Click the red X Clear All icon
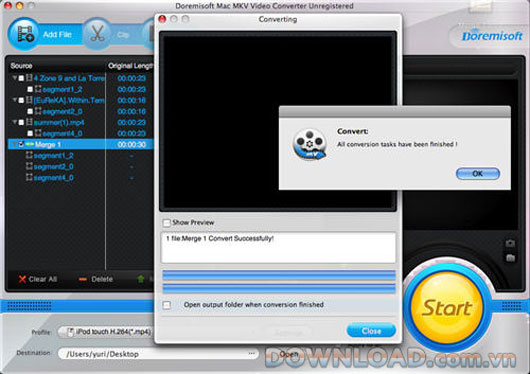 point(22,279)
